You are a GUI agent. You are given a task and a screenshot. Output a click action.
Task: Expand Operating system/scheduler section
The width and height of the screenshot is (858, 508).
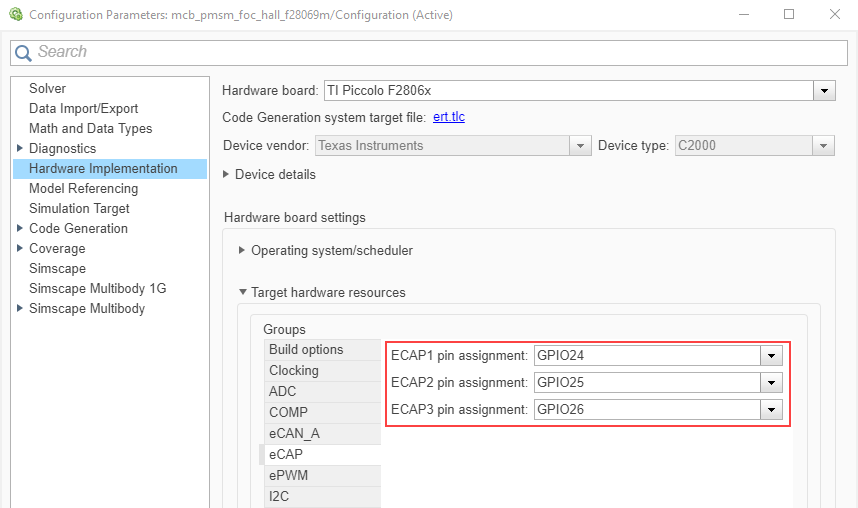242,250
